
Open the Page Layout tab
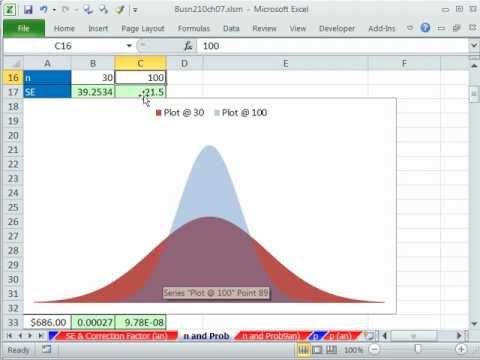click(x=143, y=29)
